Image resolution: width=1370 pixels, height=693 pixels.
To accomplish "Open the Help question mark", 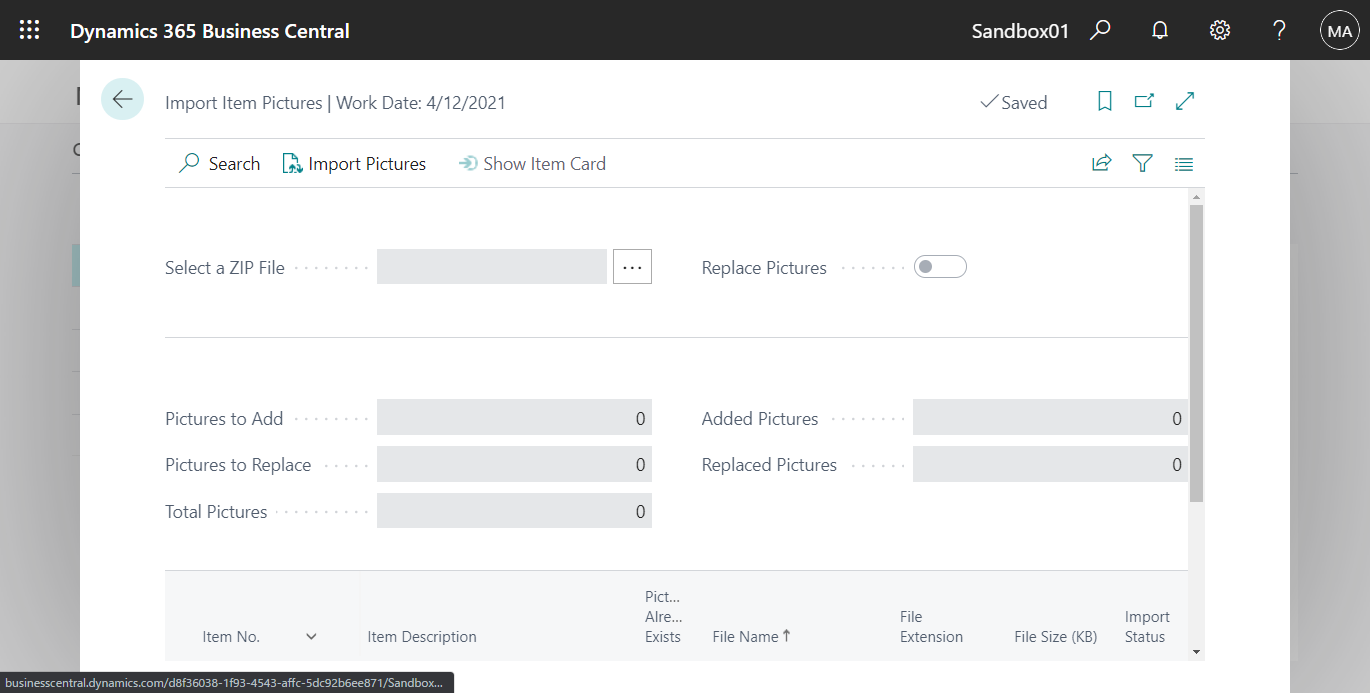I will (x=1278, y=30).
